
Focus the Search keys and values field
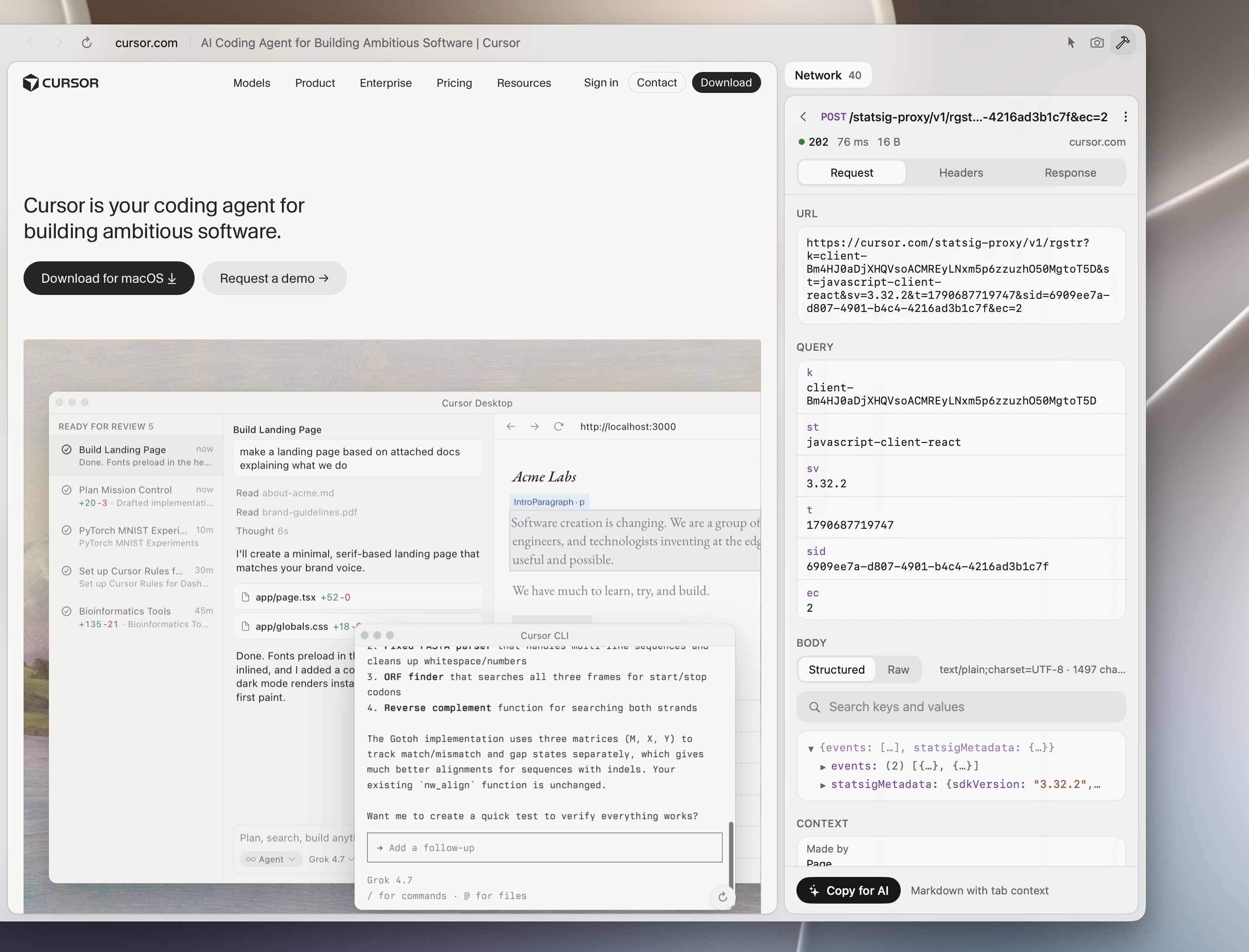coord(961,707)
